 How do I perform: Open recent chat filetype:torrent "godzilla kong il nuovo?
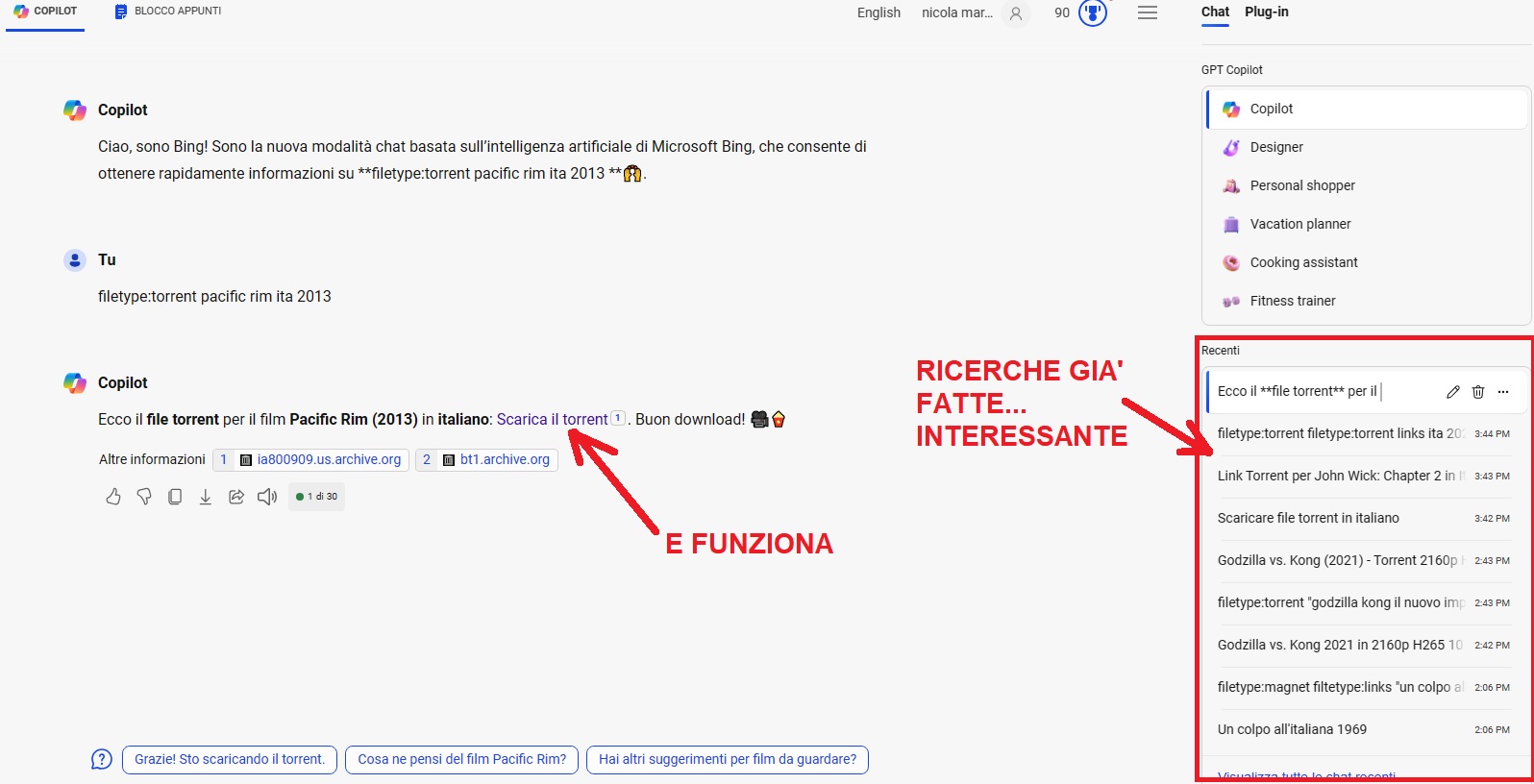point(1365,602)
